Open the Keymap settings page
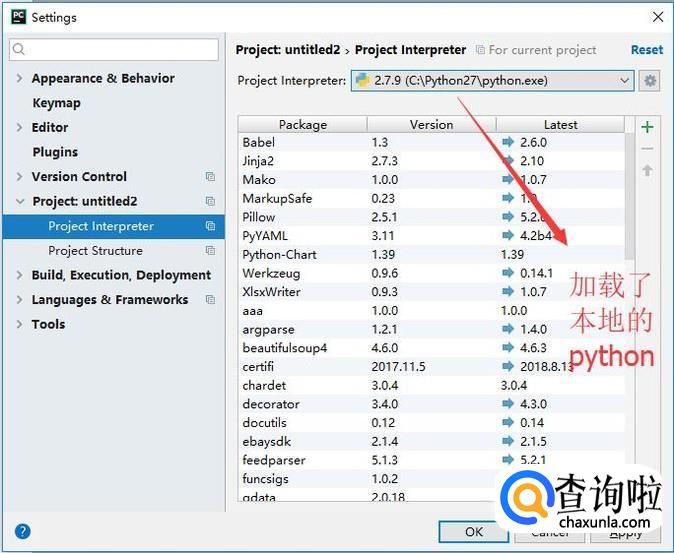674x553 pixels. (x=56, y=103)
